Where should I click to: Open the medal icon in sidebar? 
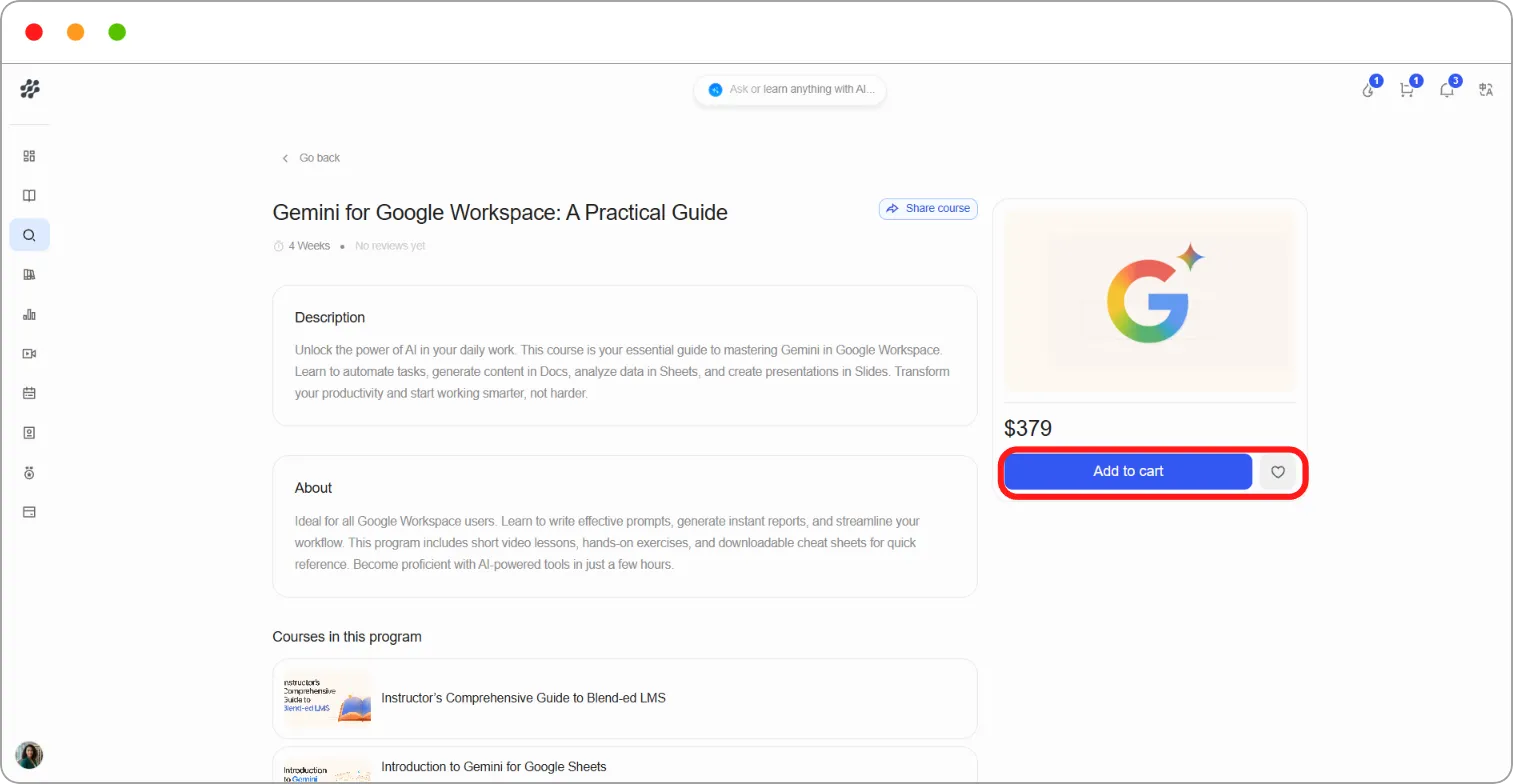(x=29, y=472)
